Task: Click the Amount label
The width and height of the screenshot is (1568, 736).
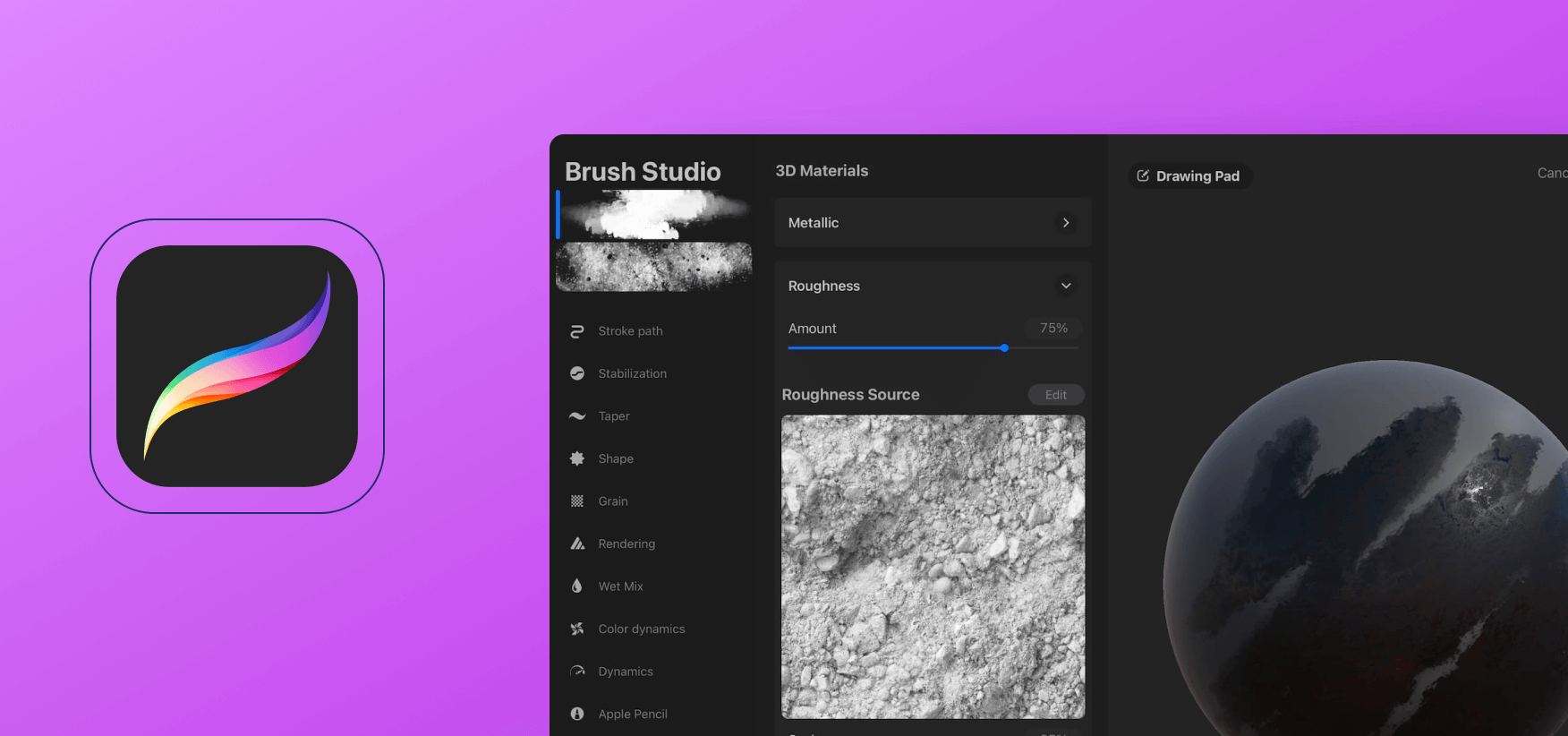Action: click(813, 329)
